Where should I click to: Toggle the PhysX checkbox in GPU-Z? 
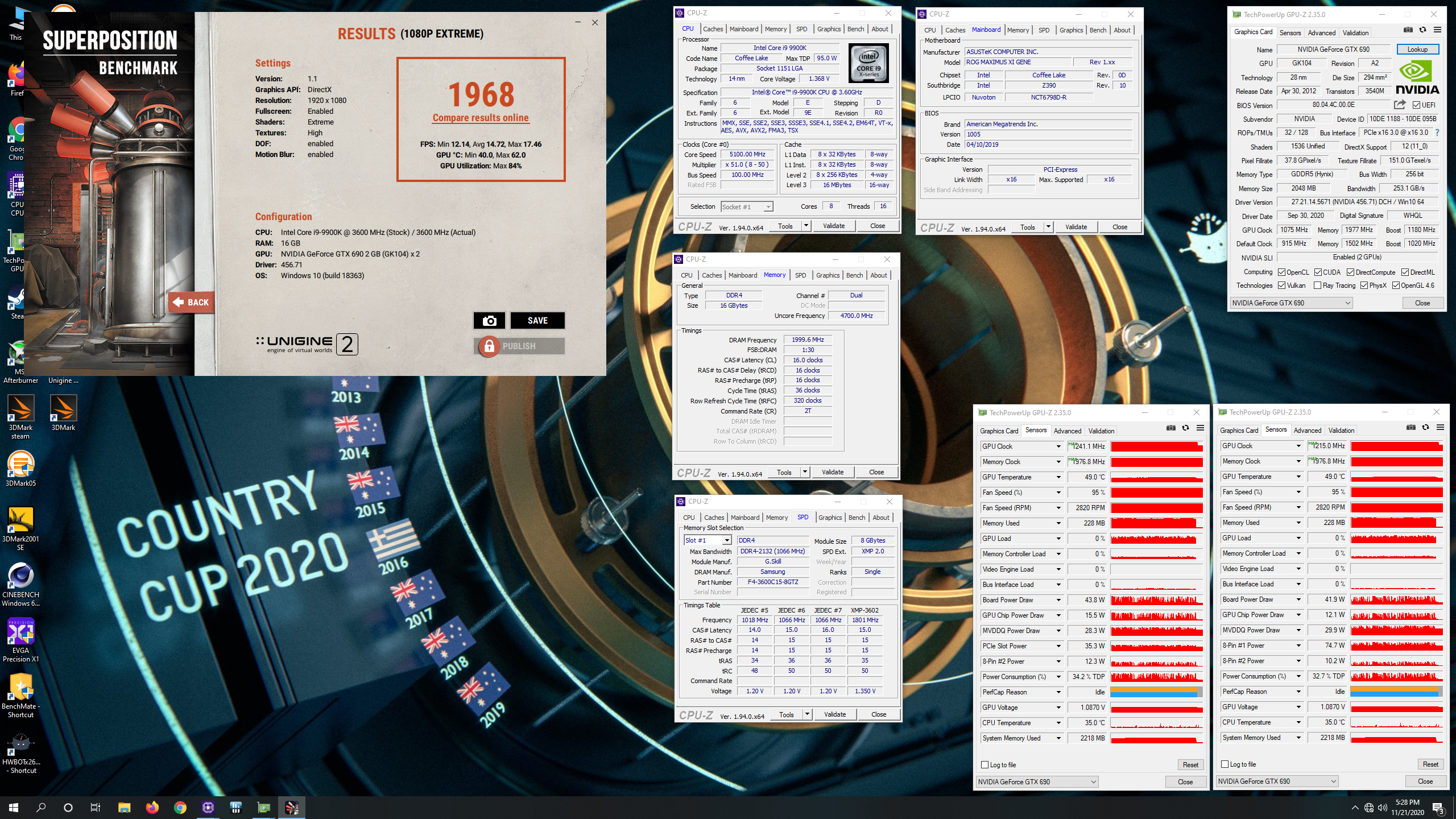(1364, 285)
